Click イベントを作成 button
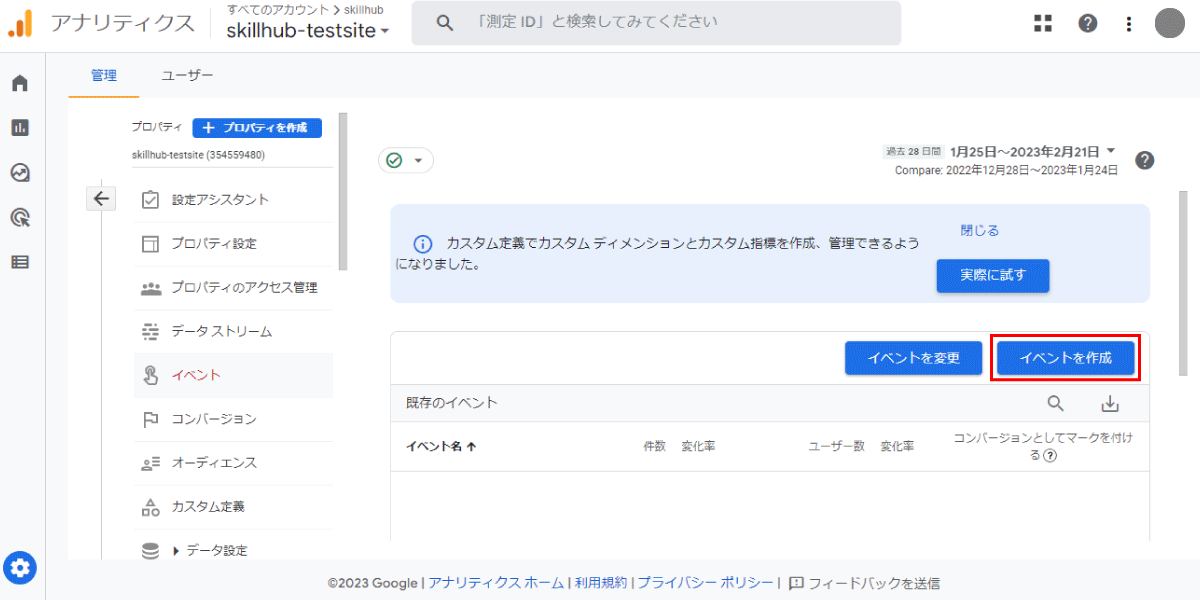 (1065, 358)
